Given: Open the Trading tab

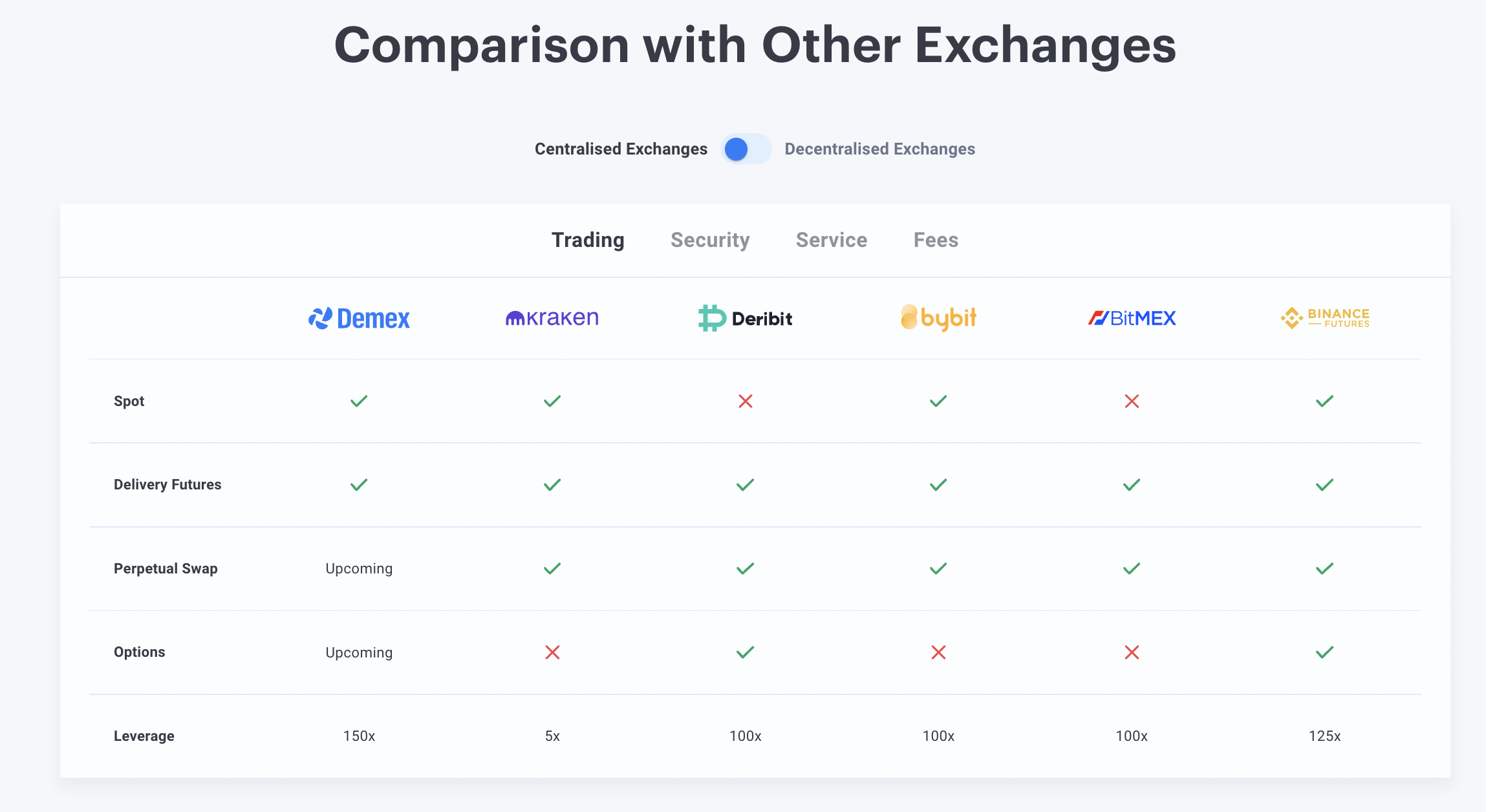Looking at the screenshot, I should (588, 240).
